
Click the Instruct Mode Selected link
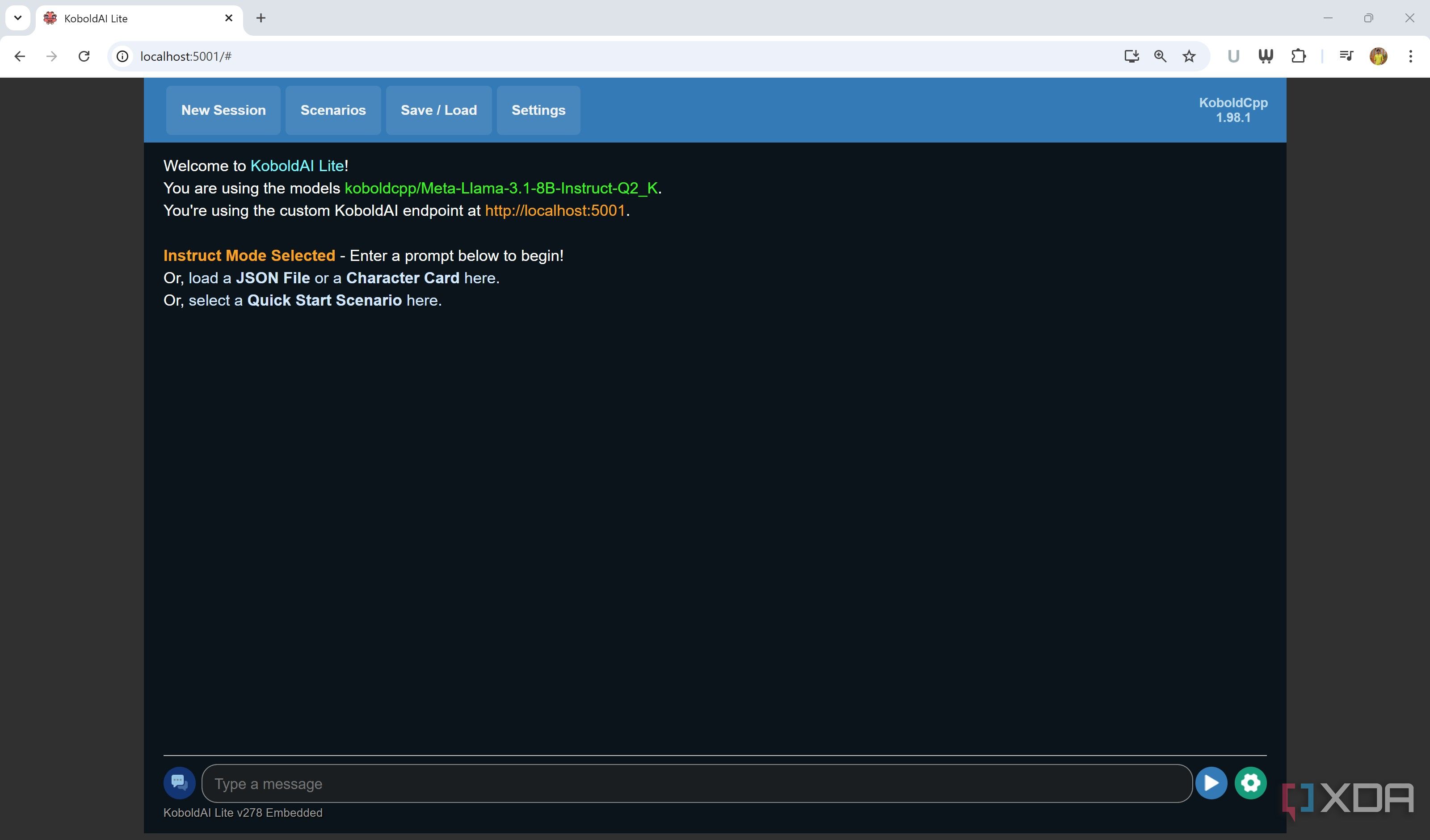click(249, 256)
